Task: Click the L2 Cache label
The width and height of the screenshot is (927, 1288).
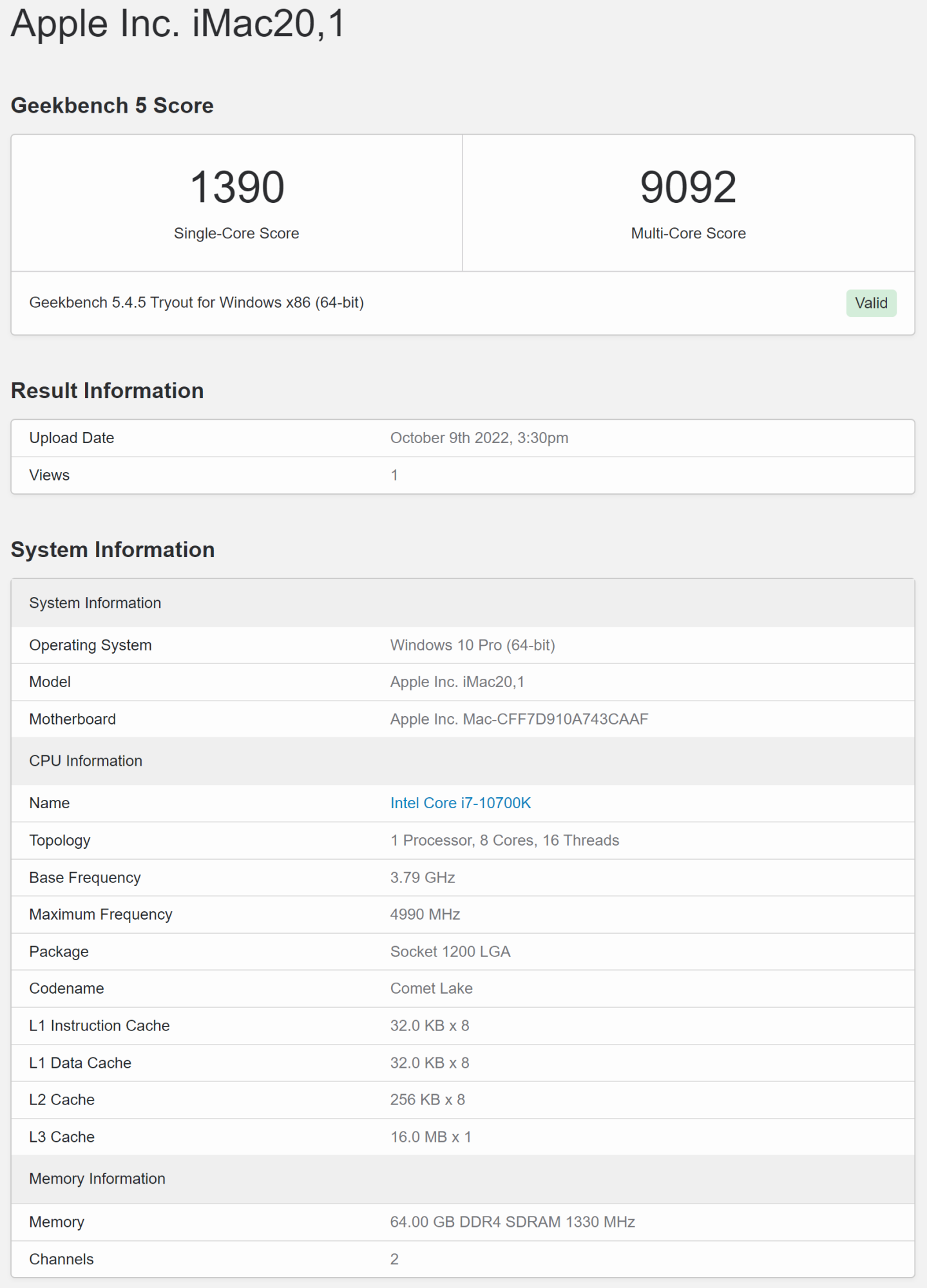Action: coord(62,1100)
